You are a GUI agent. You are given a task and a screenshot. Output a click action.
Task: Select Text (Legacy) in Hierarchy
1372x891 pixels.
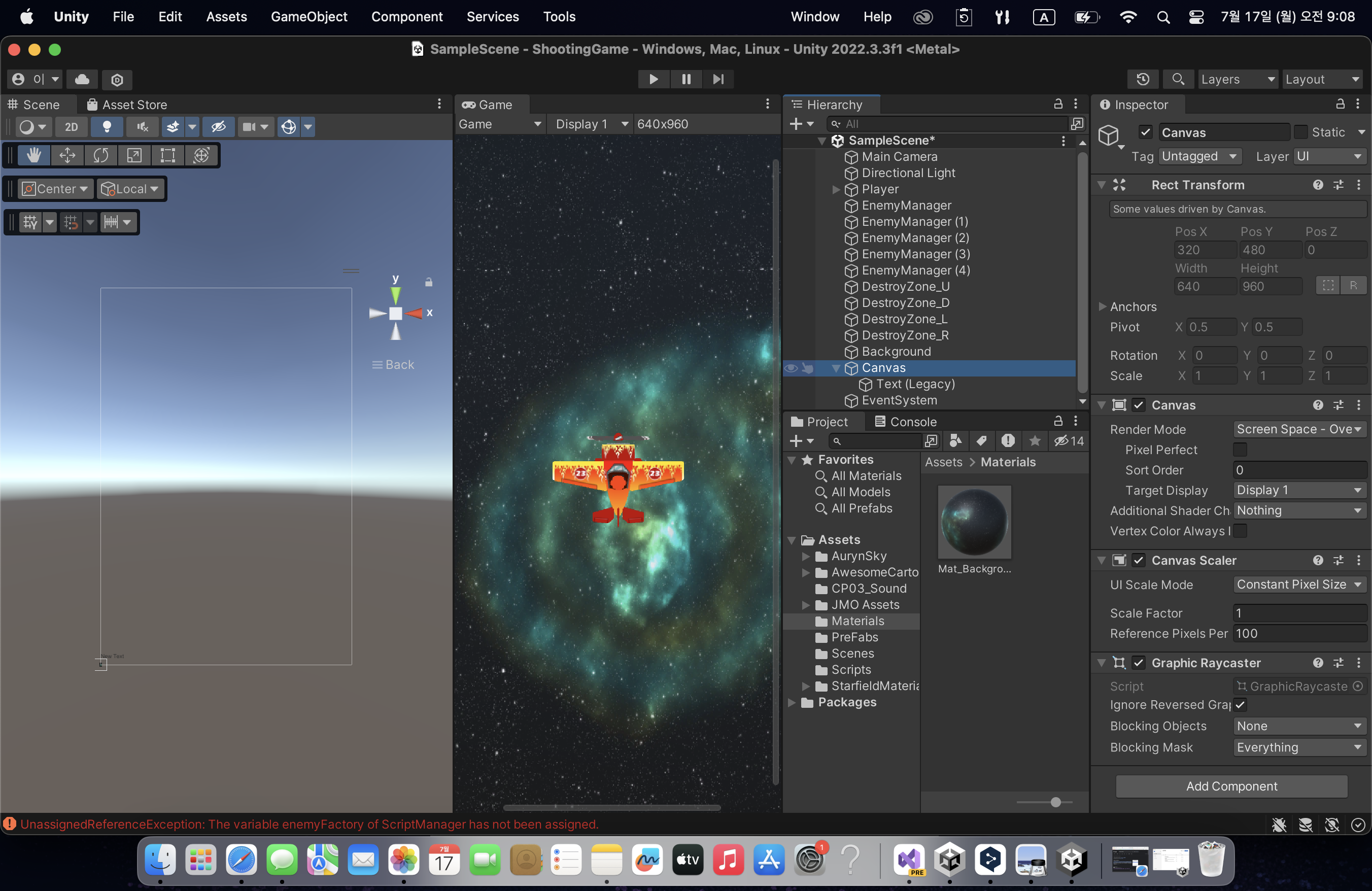tap(915, 384)
